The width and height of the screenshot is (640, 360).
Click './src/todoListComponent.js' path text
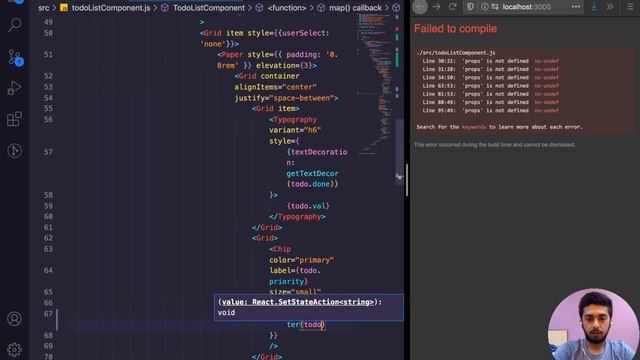pos(456,53)
